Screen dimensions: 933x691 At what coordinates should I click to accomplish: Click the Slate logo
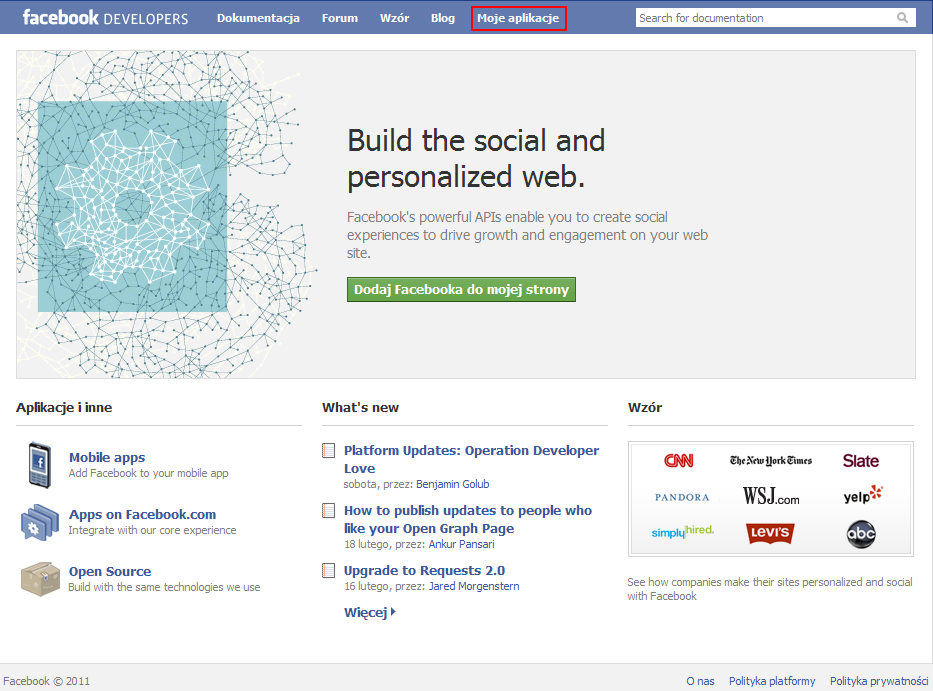click(860, 461)
